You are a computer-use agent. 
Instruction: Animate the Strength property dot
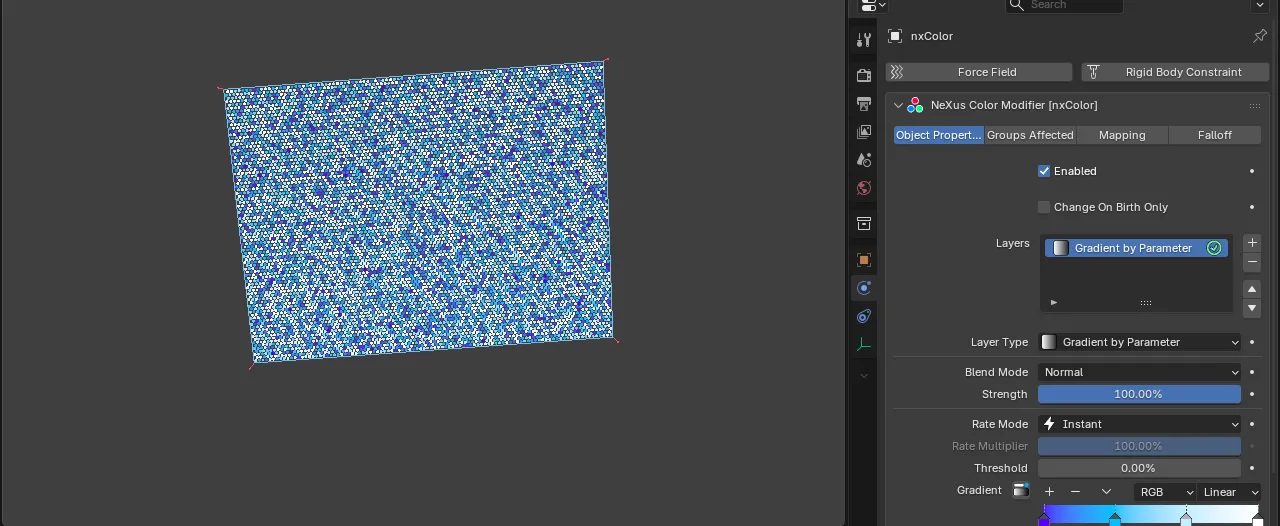(1252, 394)
